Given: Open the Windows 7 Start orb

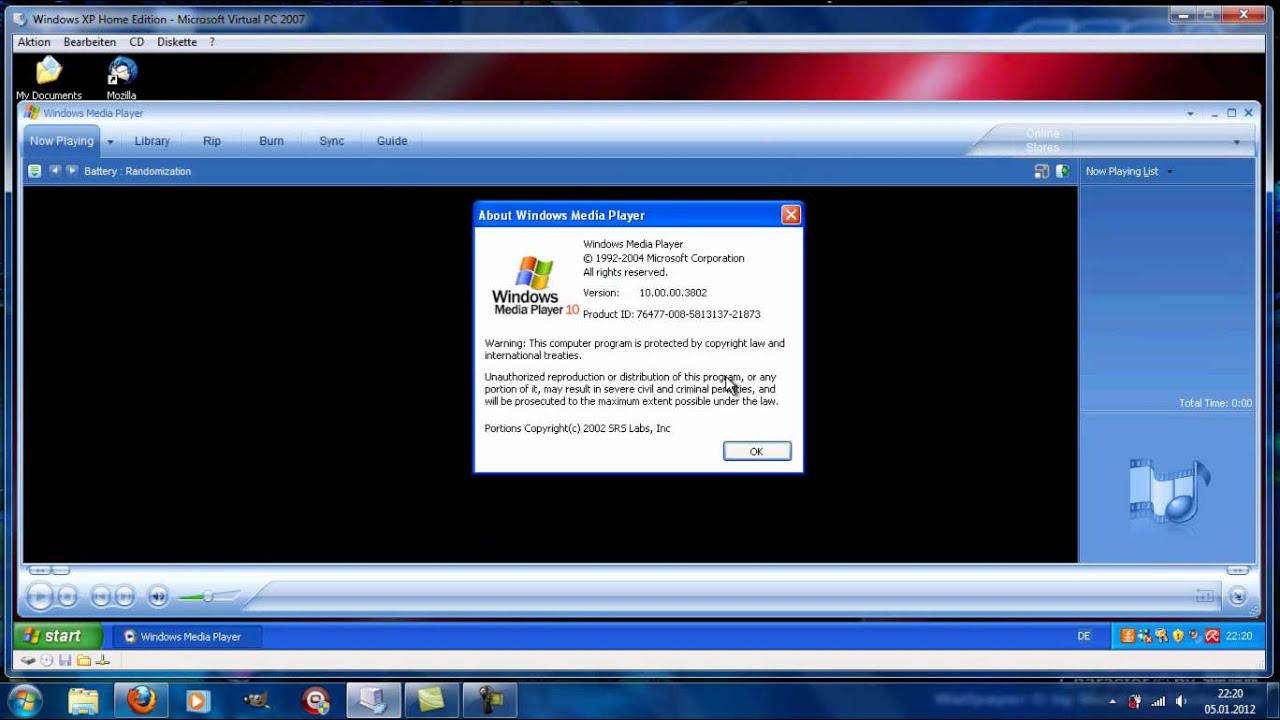Looking at the screenshot, I should [24, 700].
